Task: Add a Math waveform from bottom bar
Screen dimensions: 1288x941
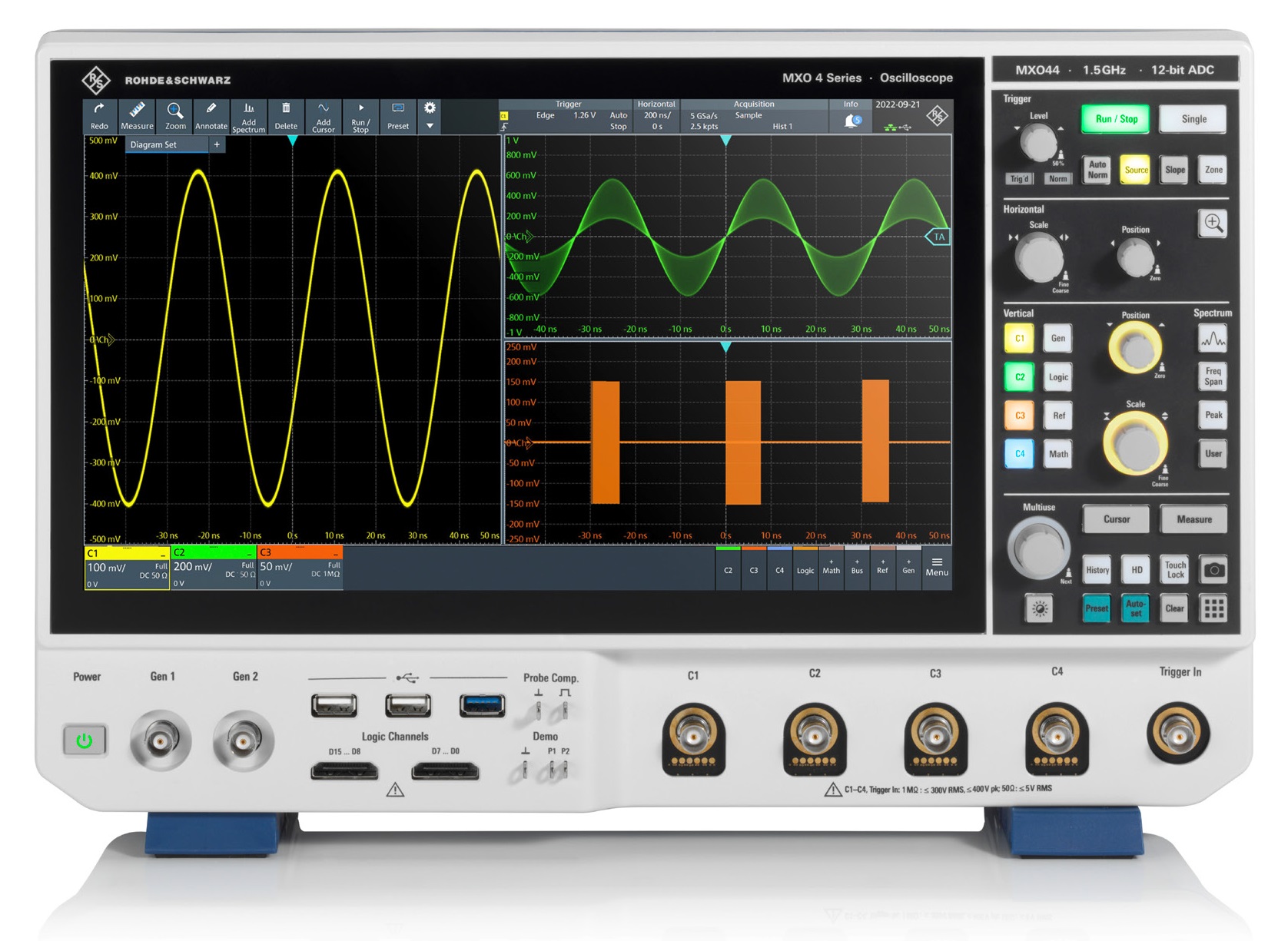Action: [x=831, y=567]
